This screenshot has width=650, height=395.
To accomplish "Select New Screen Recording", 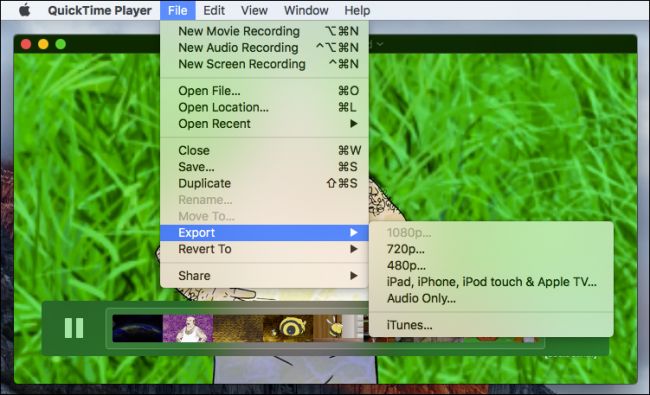I will tap(264, 64).
